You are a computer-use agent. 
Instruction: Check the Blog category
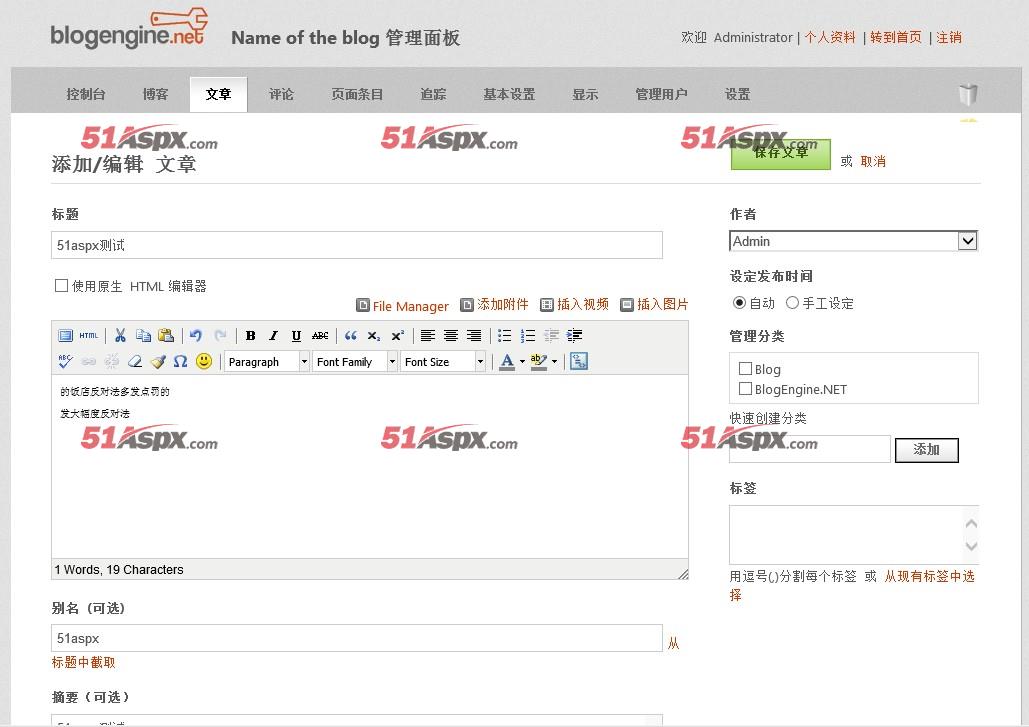click(x=746, y=369)
